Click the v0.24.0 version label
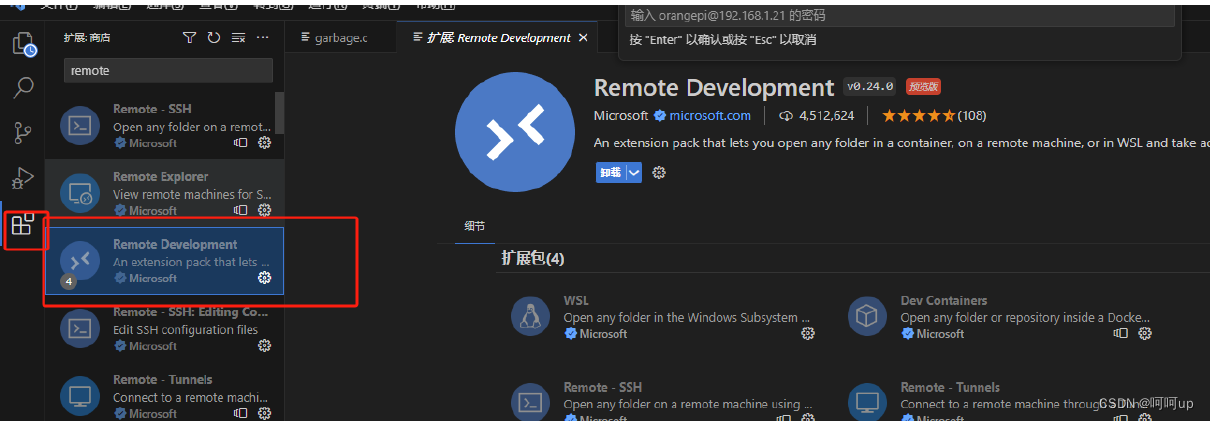The height and width of the screenshot is (421, 1210). [x=870, y=87]
